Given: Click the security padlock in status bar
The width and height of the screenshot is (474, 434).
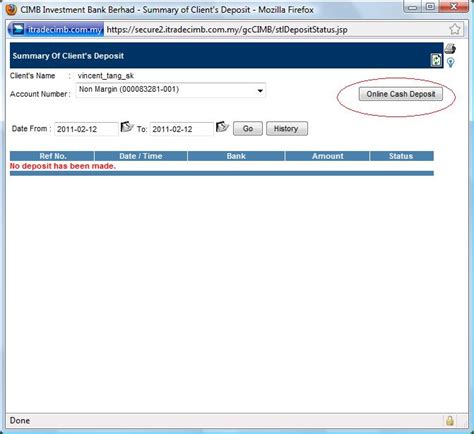Looking at the screenshot, I should pyautogui.click(x=450, y=421).
